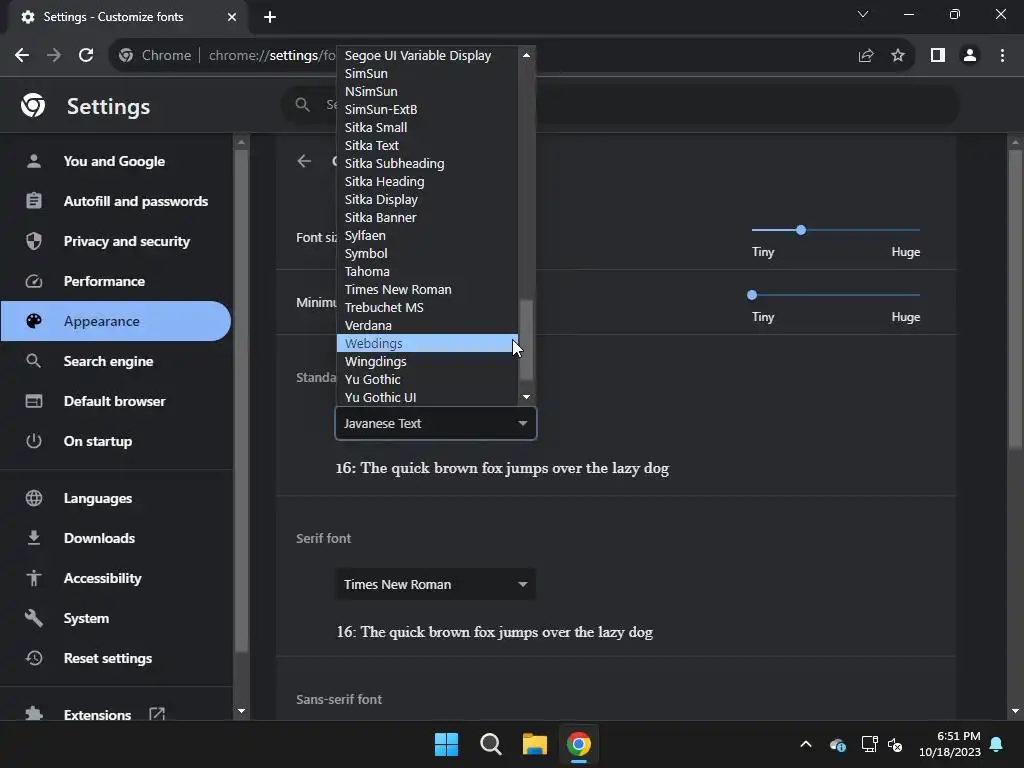Open the Serif font Times New Roman dropdown
The image size is (1024, 768).
click(436, 584)
